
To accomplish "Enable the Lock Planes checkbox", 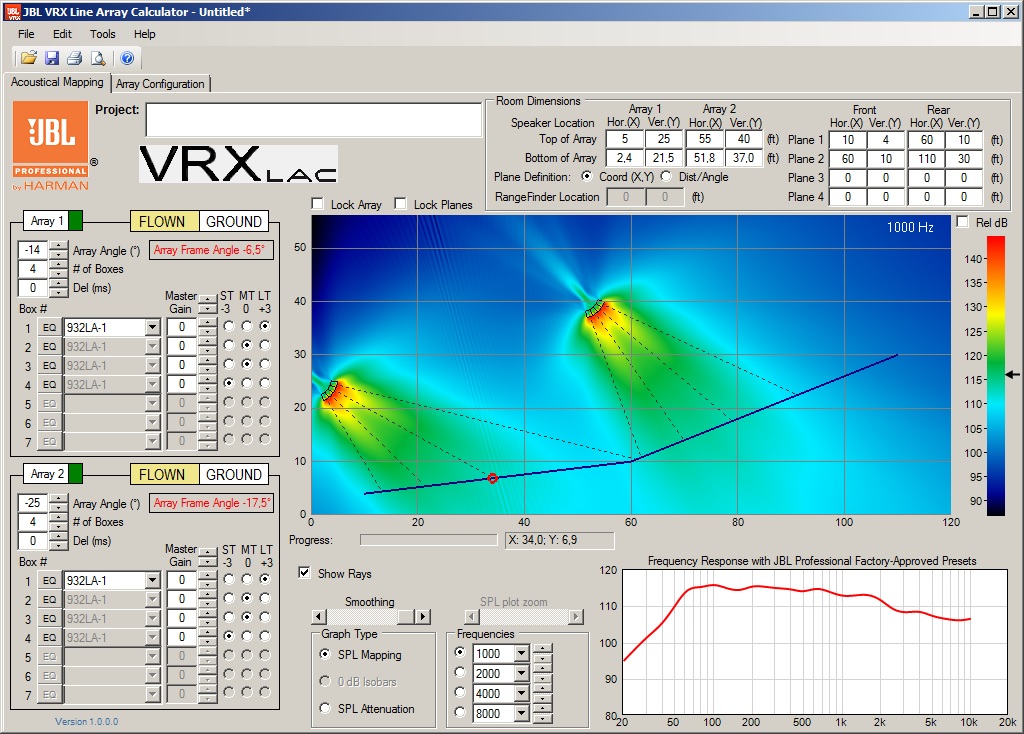I will click(400, 204).
